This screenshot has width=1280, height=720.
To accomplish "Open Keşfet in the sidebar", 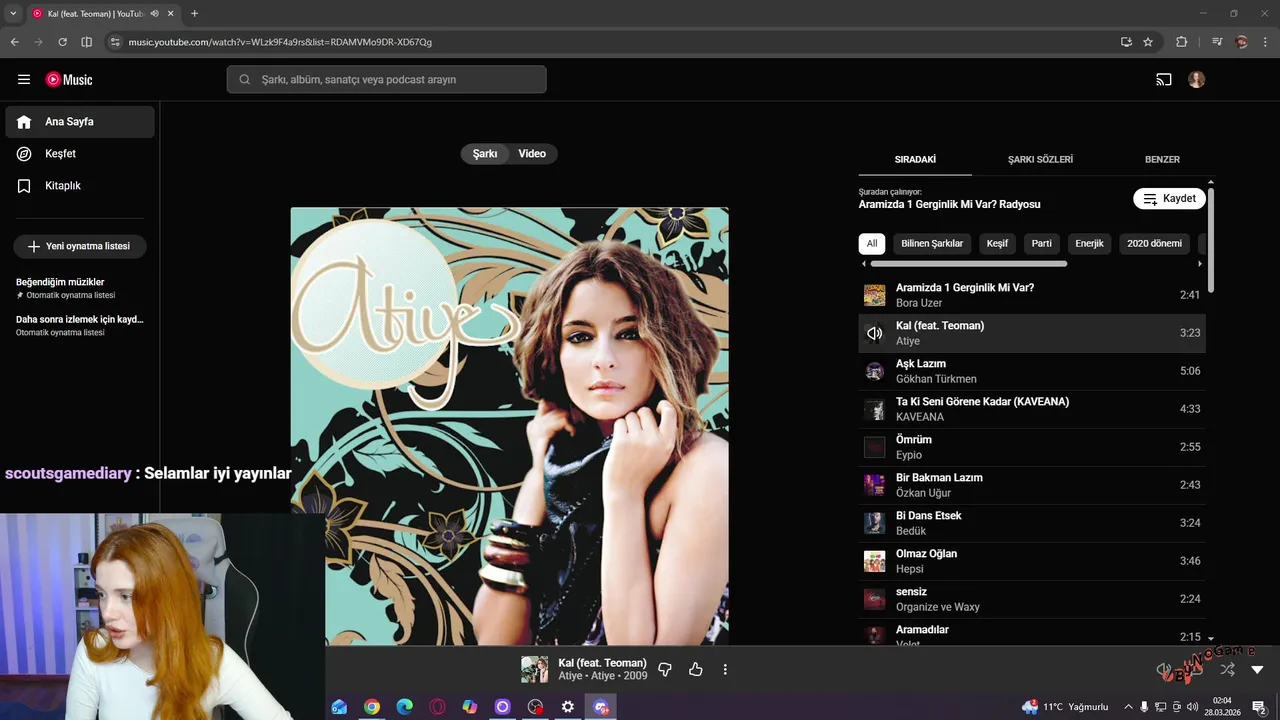I will point(80,154).
